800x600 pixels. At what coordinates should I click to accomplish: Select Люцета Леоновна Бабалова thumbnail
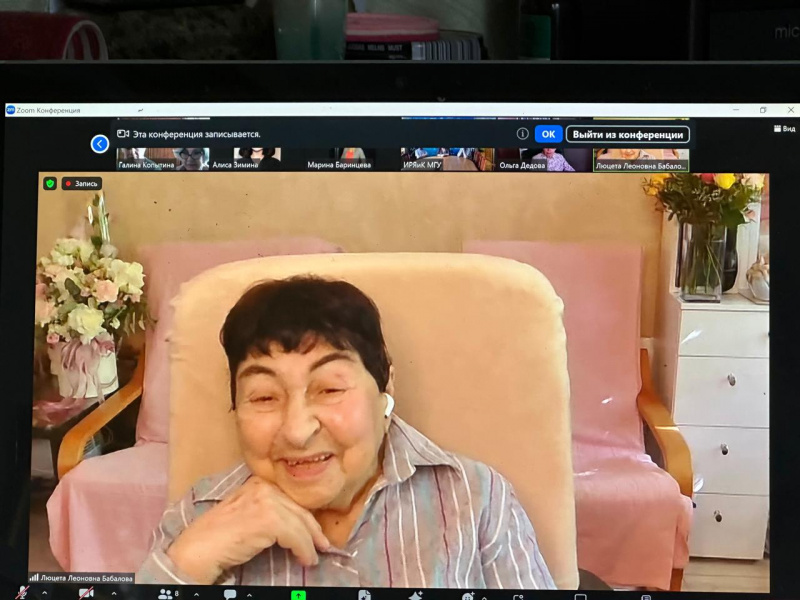641,160
